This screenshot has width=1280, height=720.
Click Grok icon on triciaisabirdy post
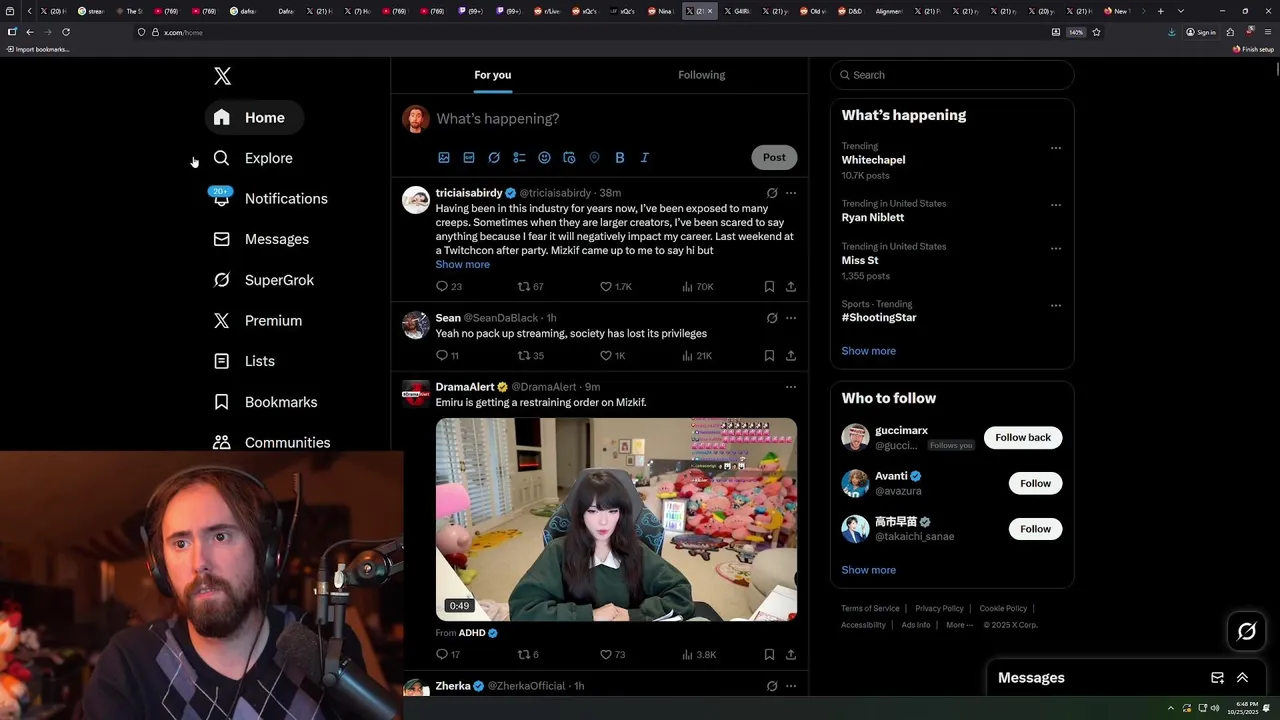(772, 193)
